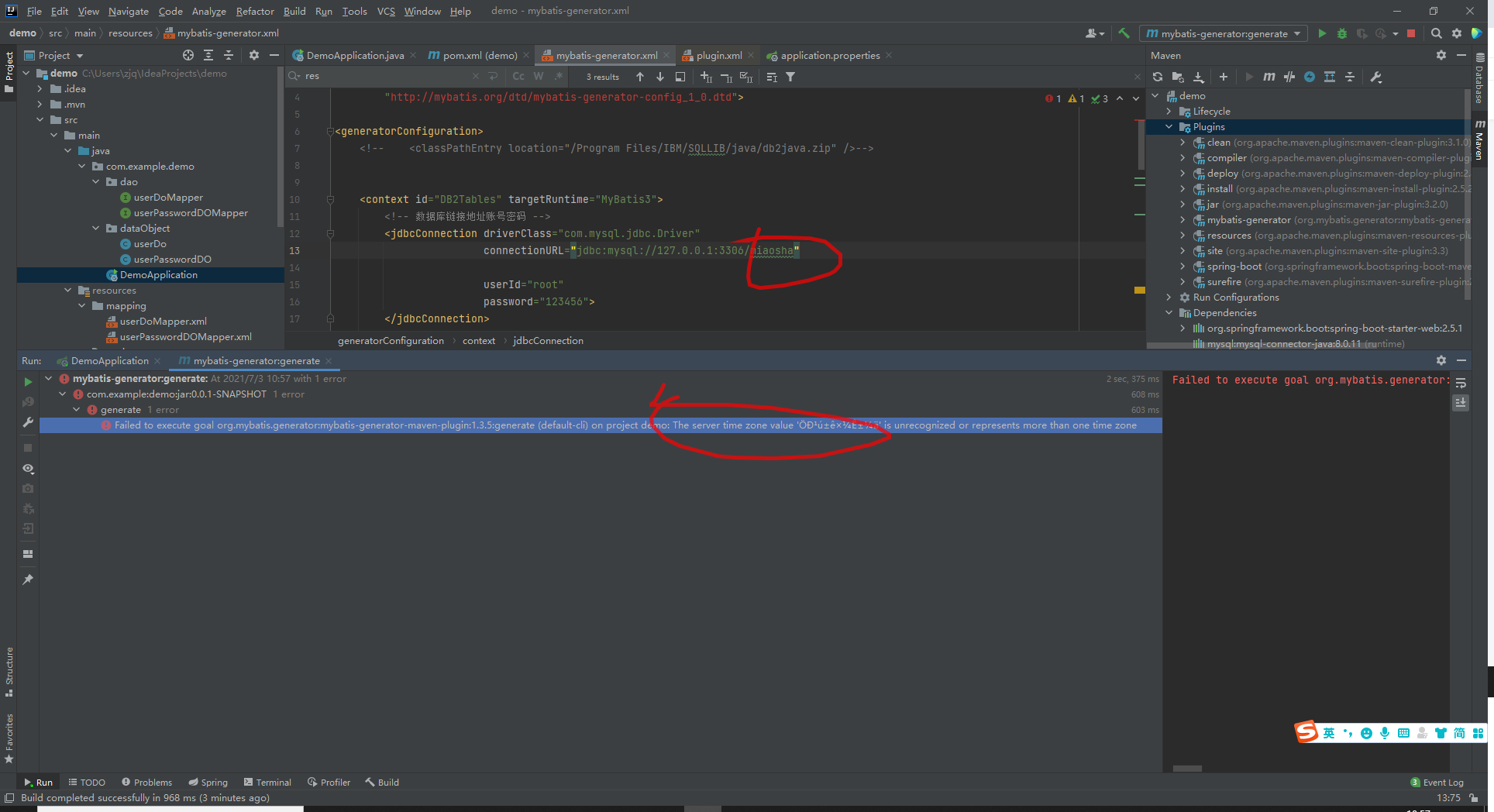Screen dimensions: 1494x812
Task: Open application.properties editor tab
Action: pos(830,55)
